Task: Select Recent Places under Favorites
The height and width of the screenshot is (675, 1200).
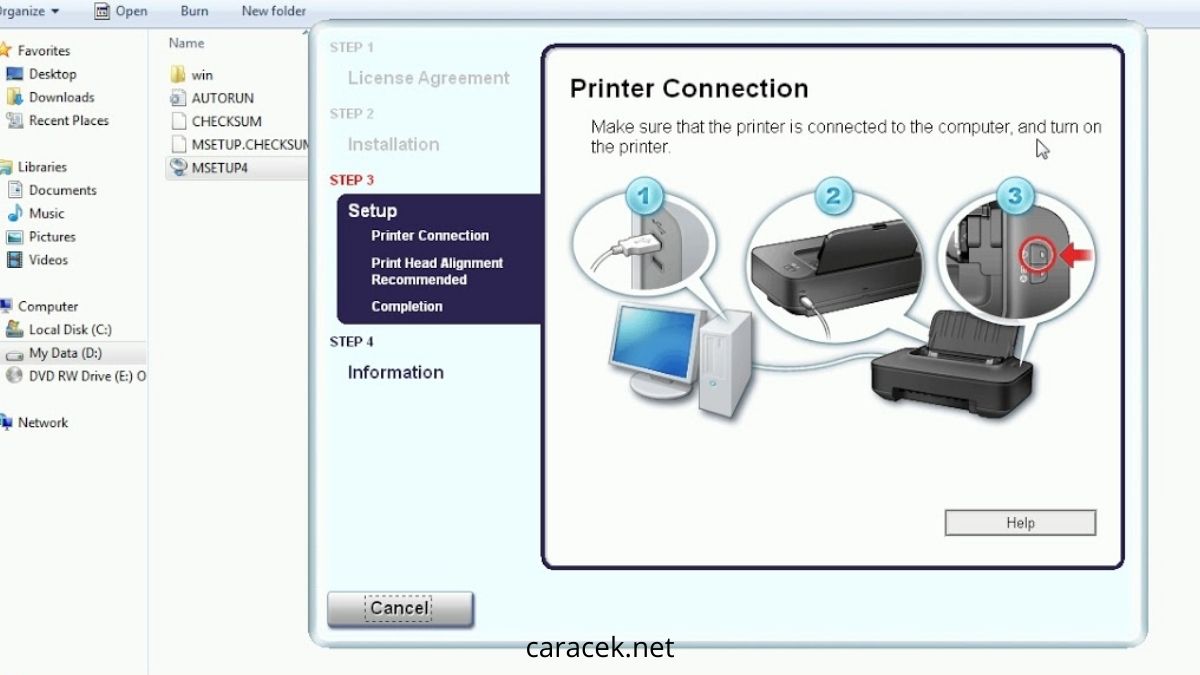Action: pyautogui.click(x=68, y=120)
